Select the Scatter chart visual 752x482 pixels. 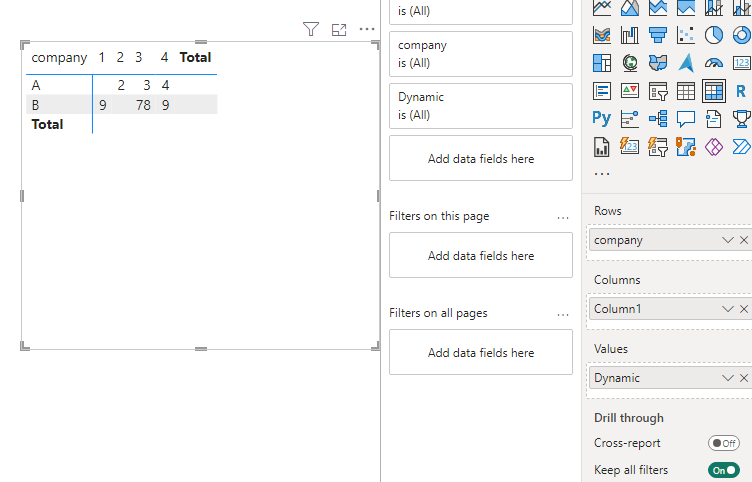[686, 35]
